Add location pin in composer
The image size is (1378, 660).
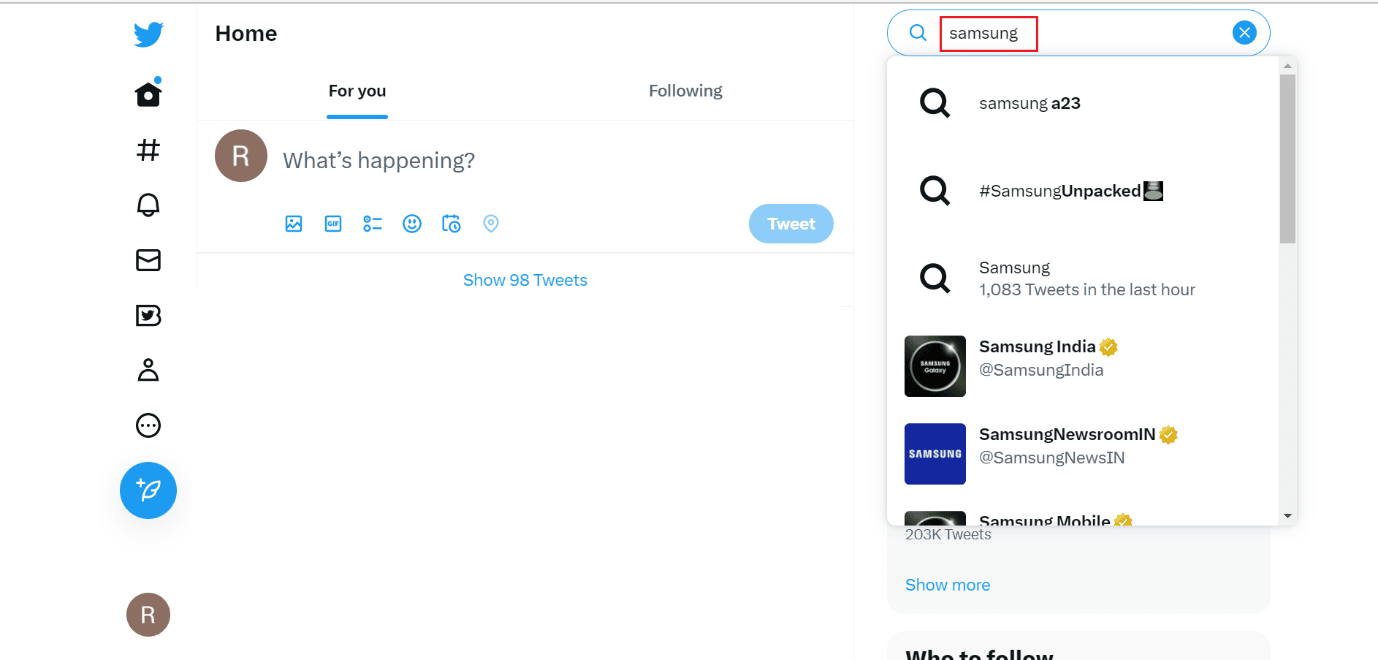(x=491, y=224)
